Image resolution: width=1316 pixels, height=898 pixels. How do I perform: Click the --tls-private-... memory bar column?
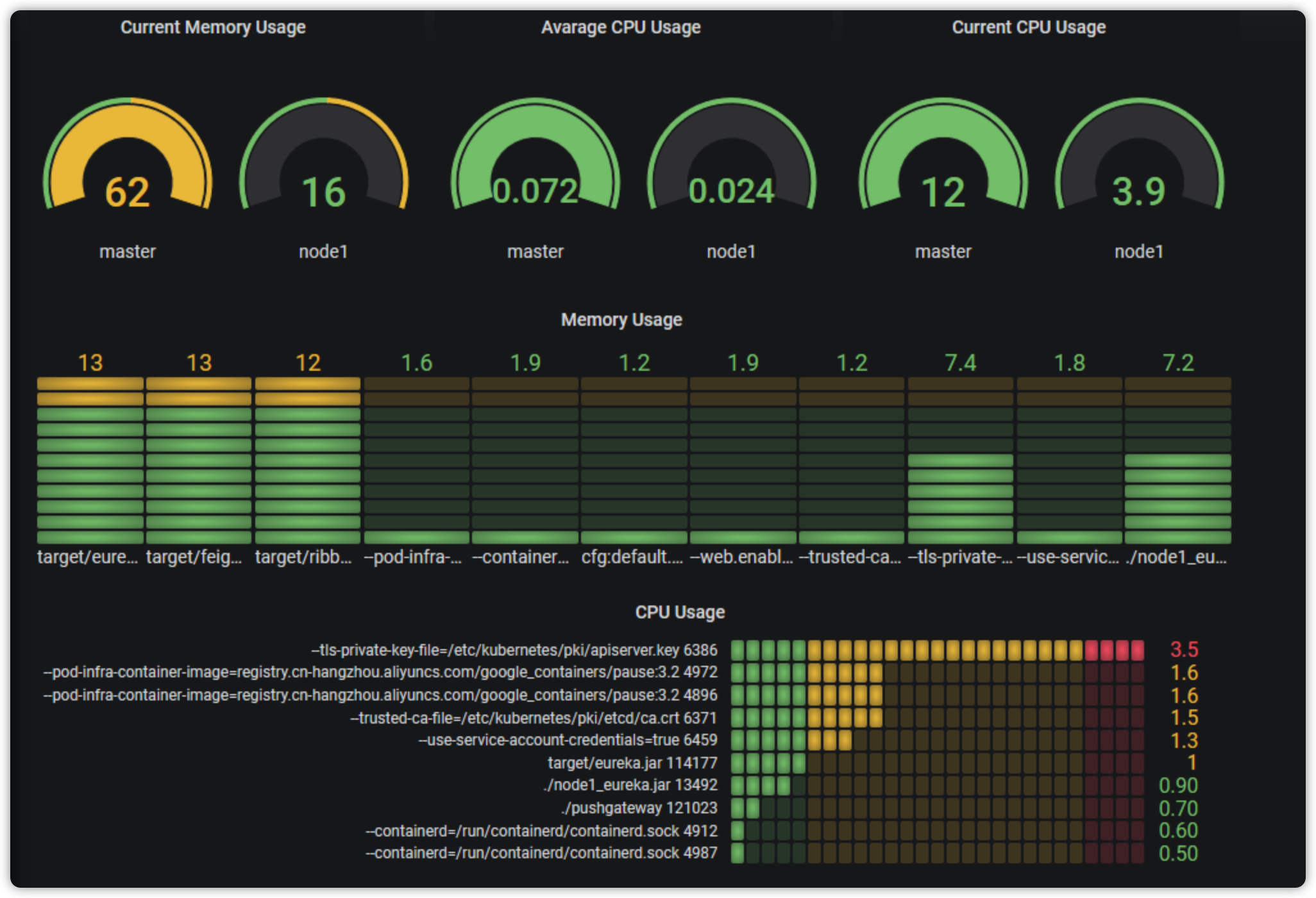click(x=961, y=461)
